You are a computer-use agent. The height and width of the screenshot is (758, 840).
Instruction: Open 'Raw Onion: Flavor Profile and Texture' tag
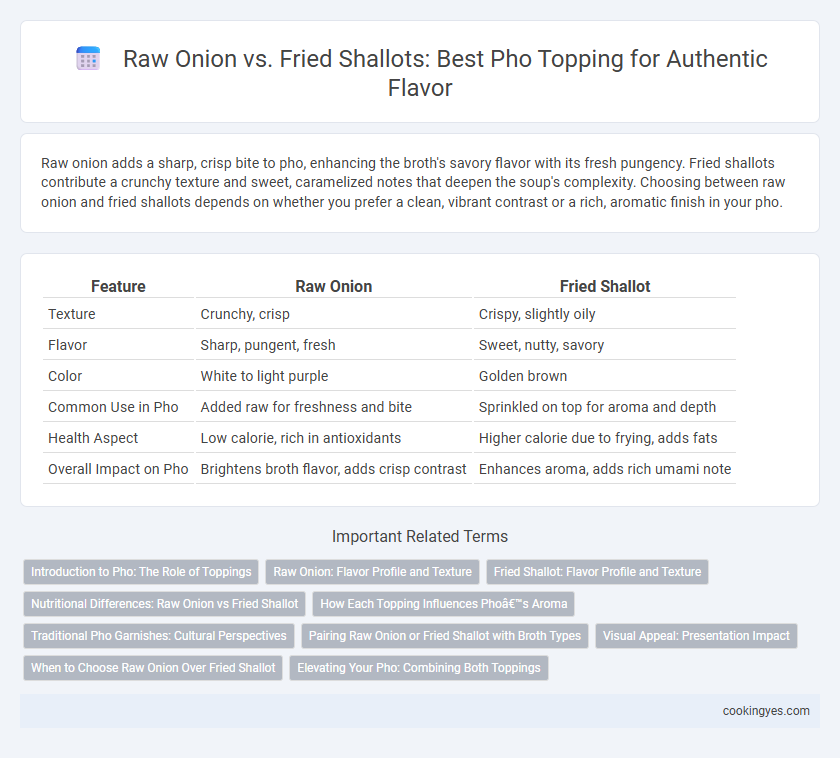(372, 572)
